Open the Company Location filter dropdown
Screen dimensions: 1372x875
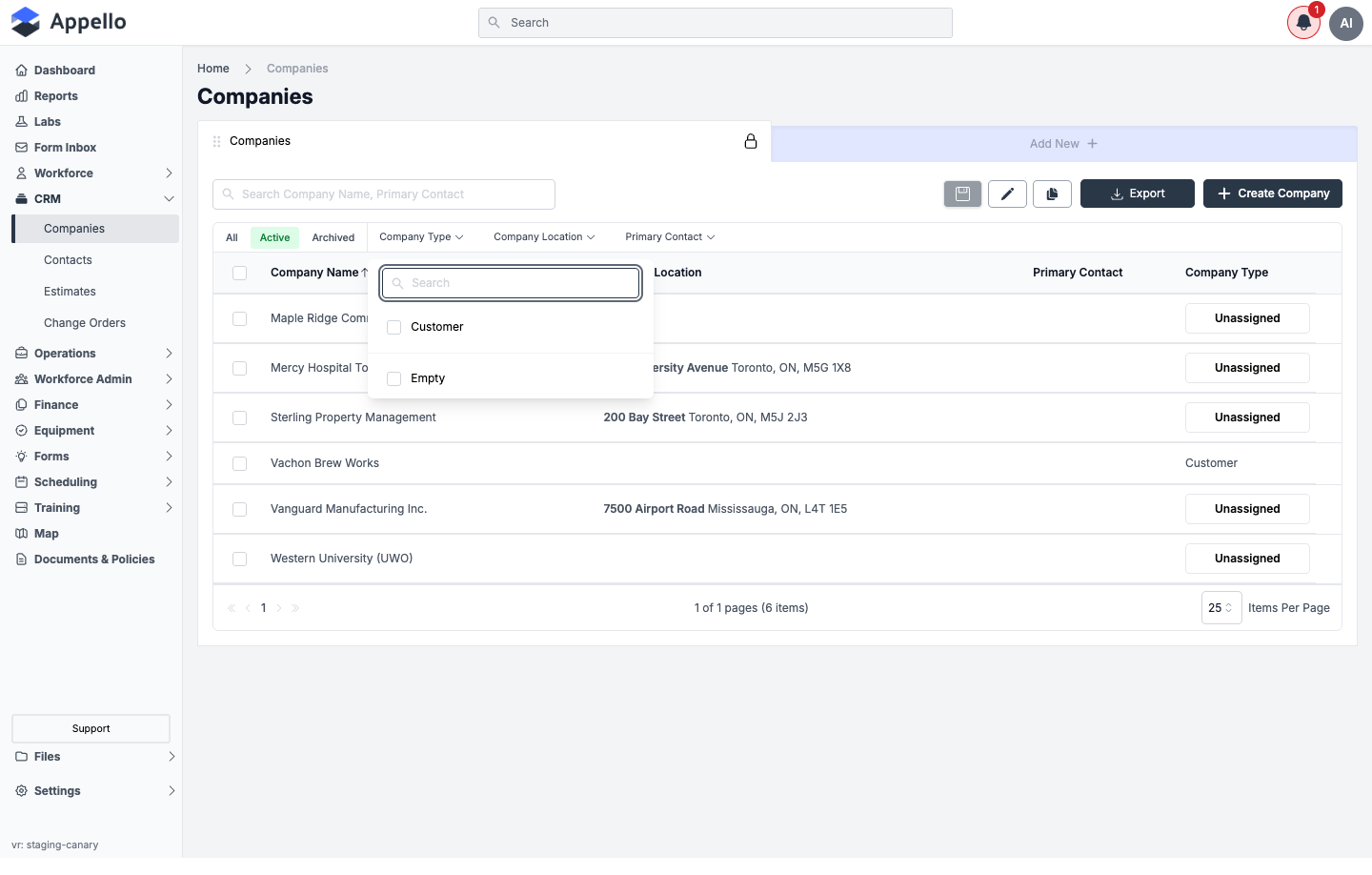coord(544,237)
